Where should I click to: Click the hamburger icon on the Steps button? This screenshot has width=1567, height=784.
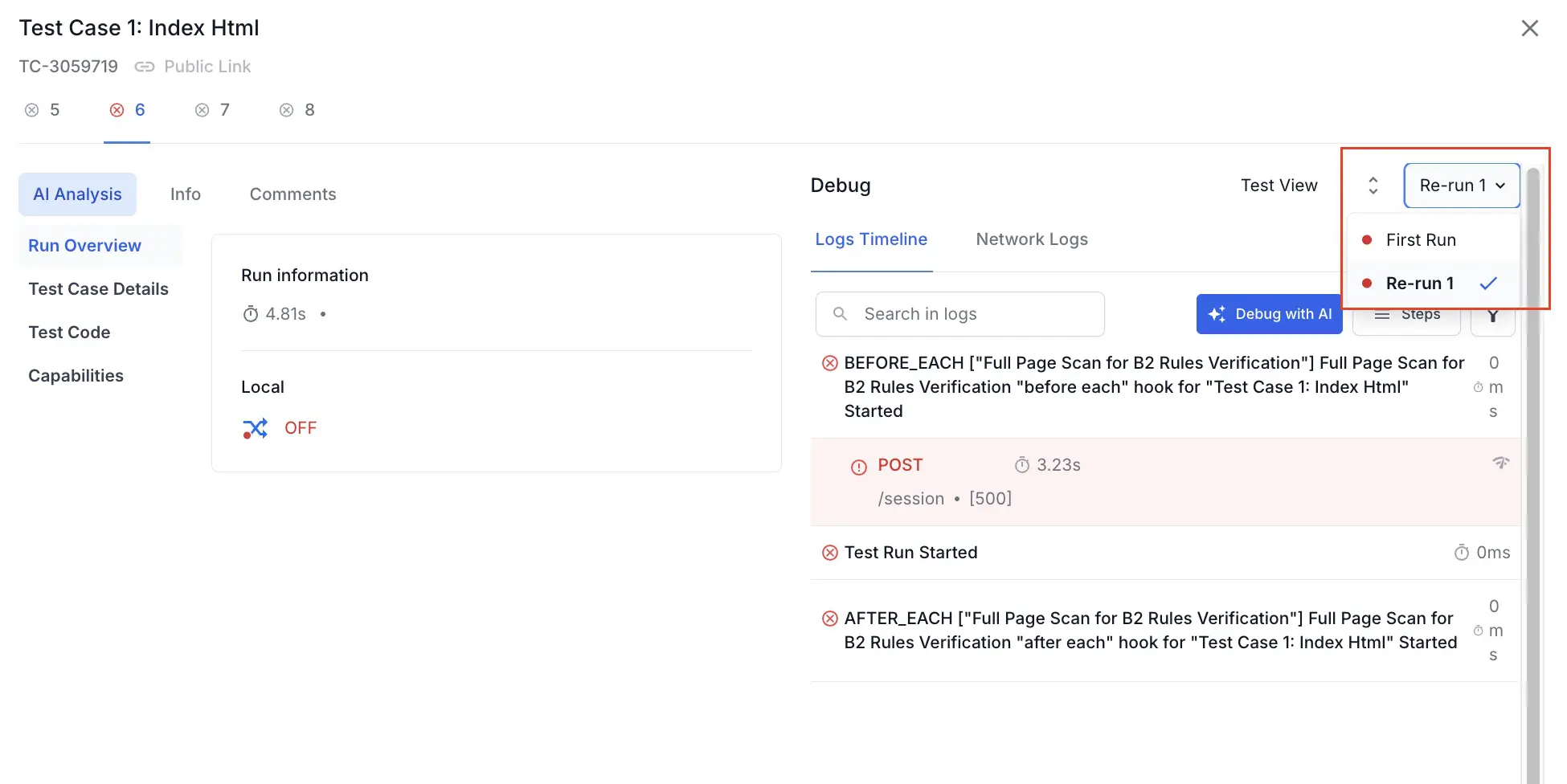point(1383,314)
